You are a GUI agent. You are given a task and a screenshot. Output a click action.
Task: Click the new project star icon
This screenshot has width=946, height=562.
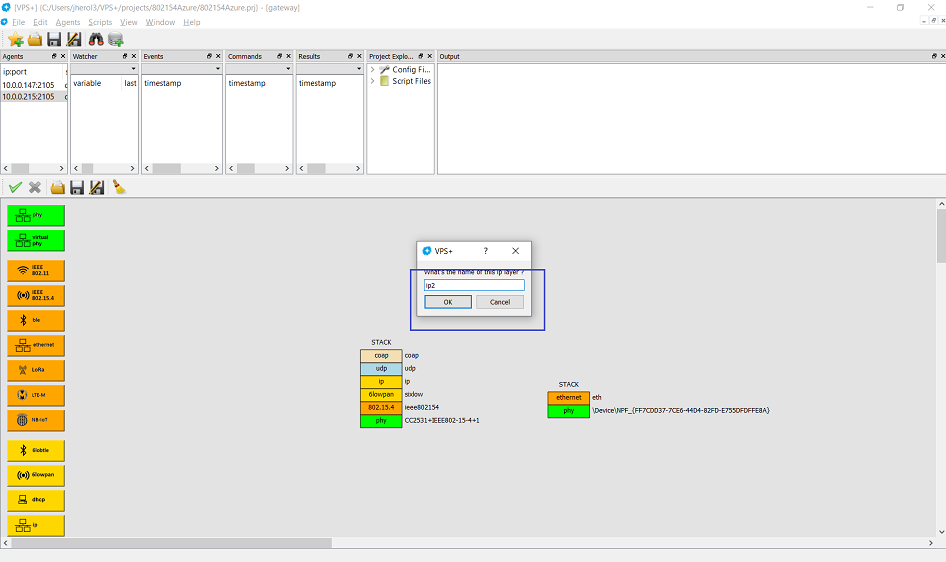pos(15,39)
